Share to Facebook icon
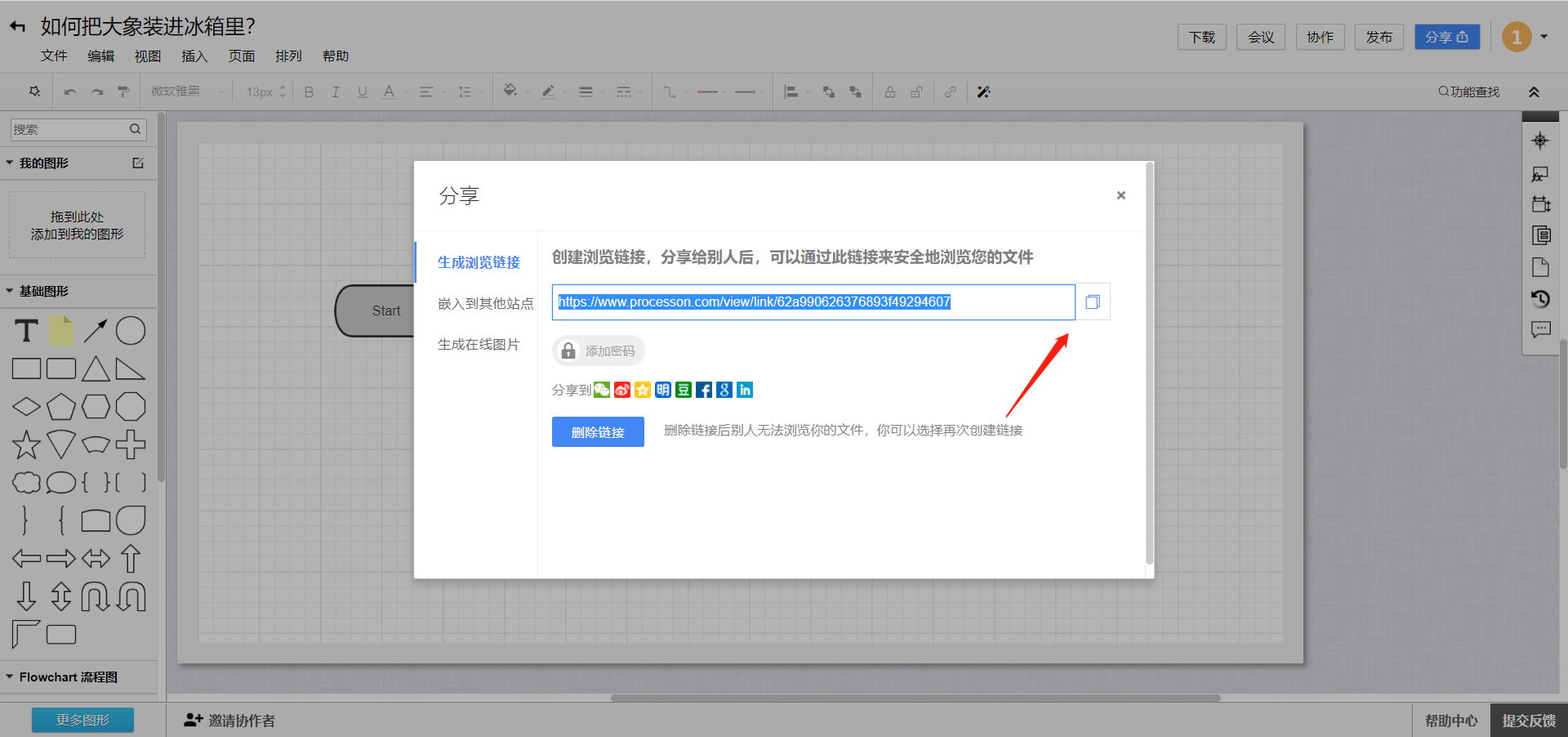The width and height of the screenshot is (1568, 737). 704,390
